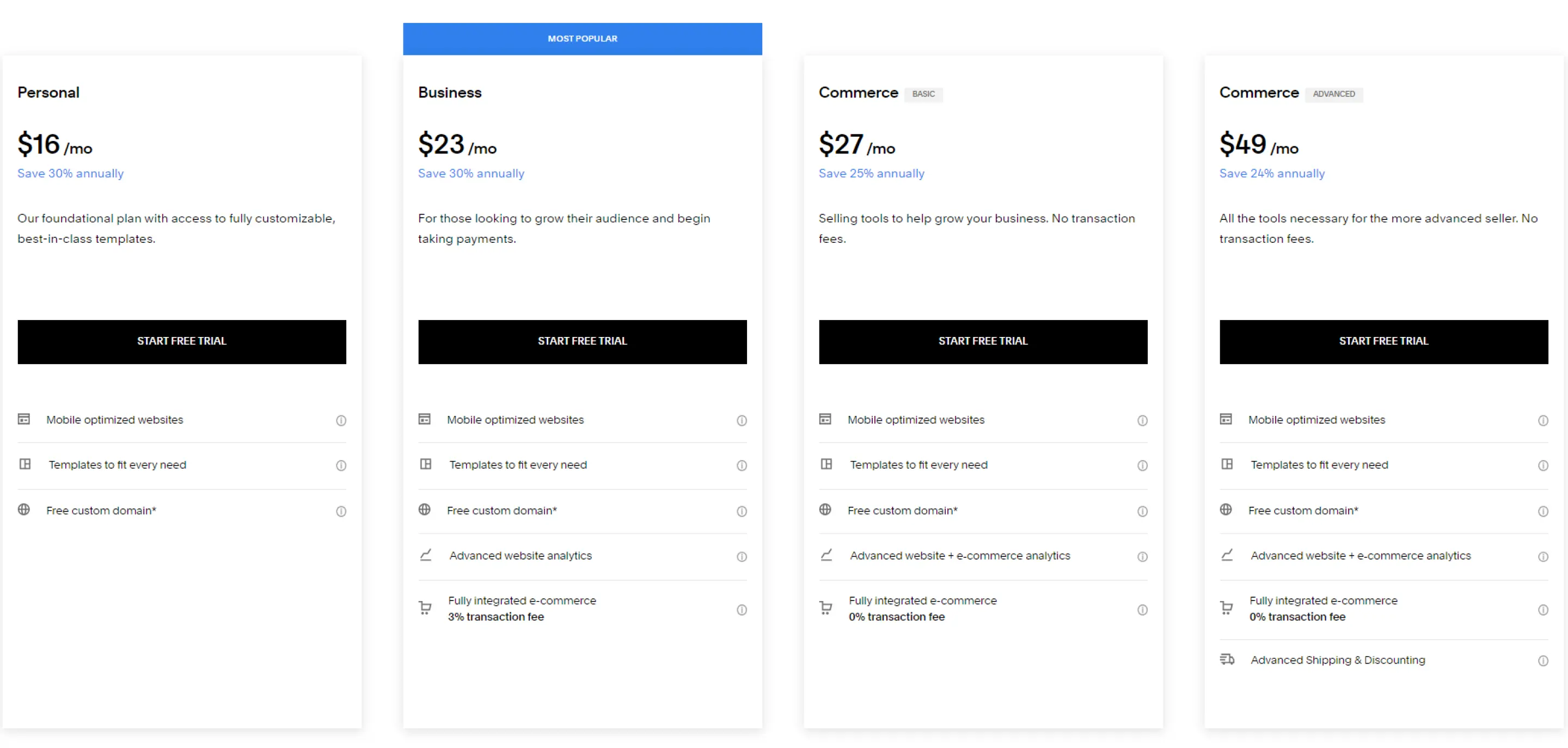Click the mobile optimized websites icon under Personal

pyautogui.click(x=24, y=419)
